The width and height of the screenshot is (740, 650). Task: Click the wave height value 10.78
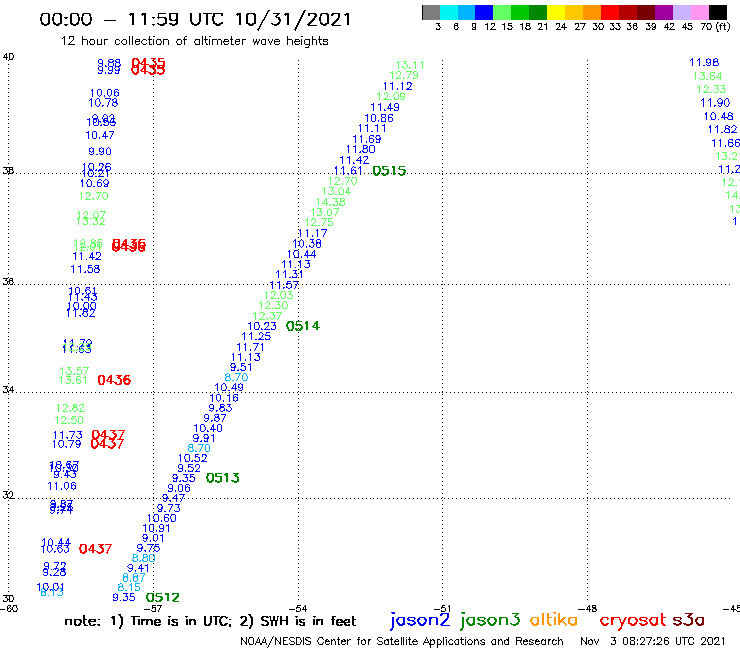(x=103, y=103)
